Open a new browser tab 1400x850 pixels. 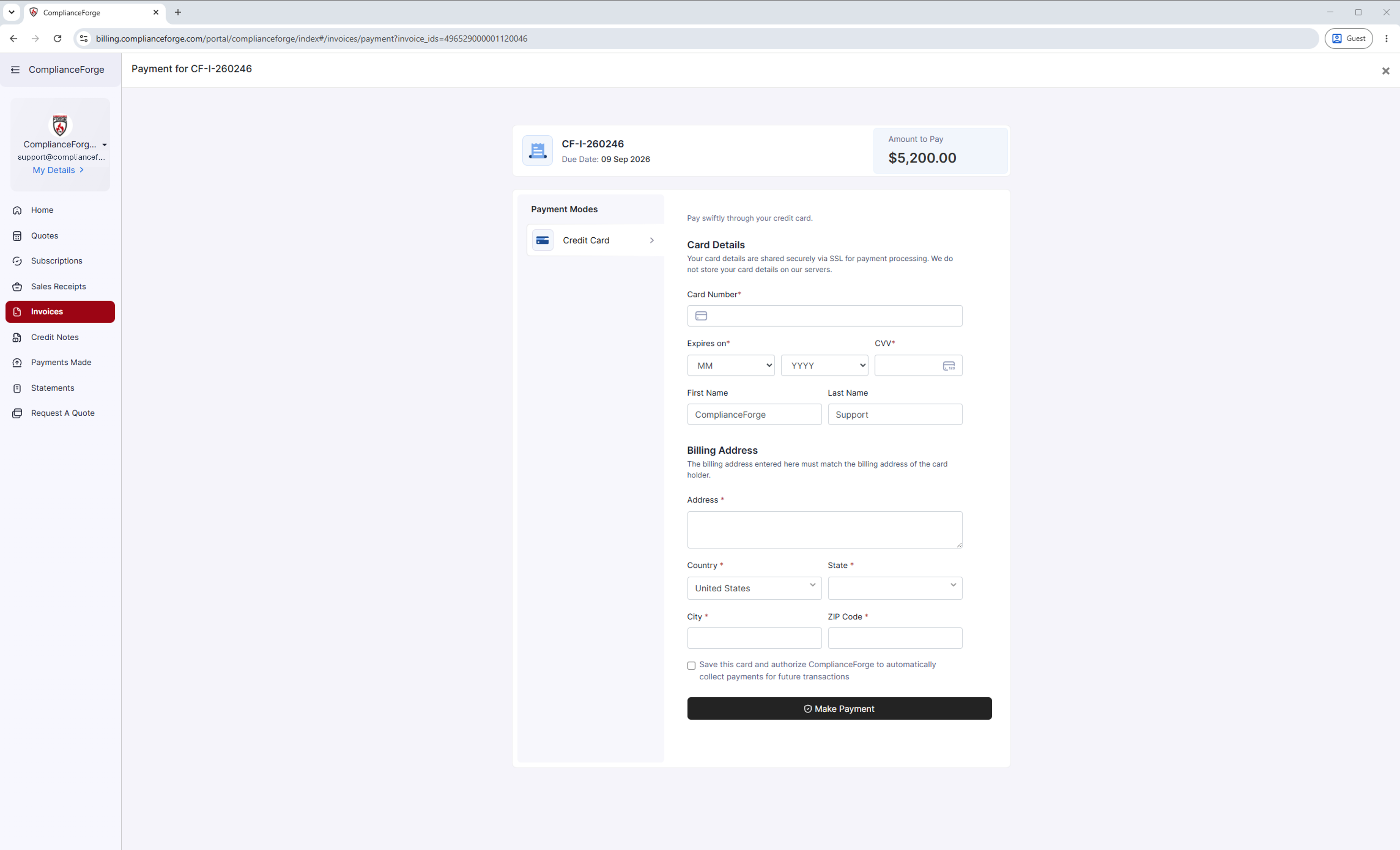click(178, 12)
